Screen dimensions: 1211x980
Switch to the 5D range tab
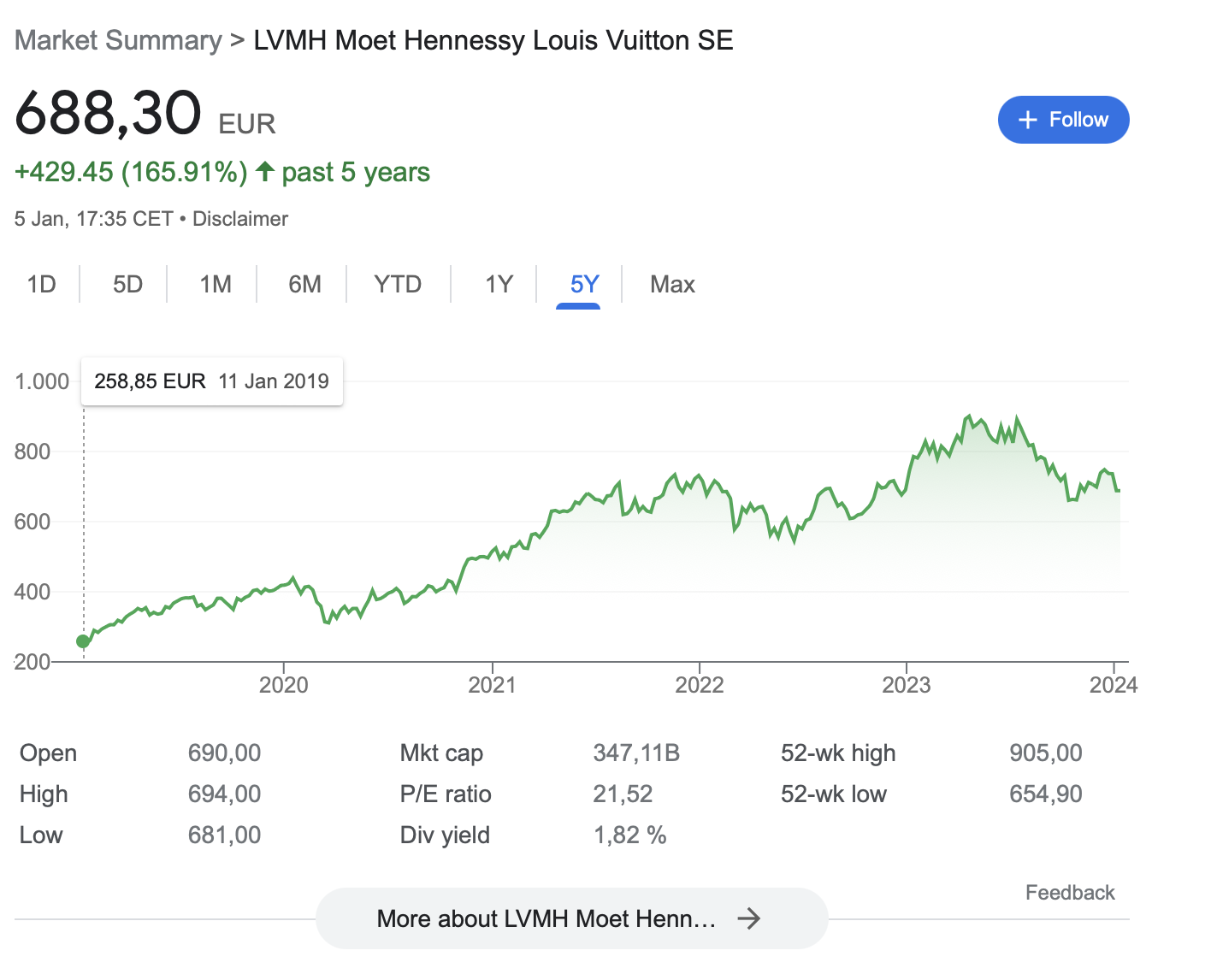point(127,284)
